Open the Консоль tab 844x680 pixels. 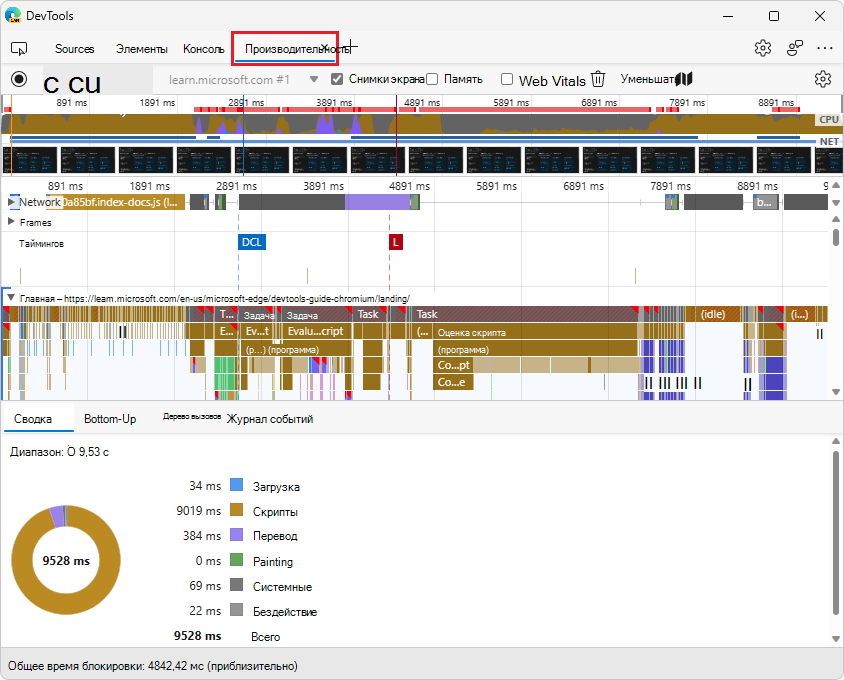[203, 49]
